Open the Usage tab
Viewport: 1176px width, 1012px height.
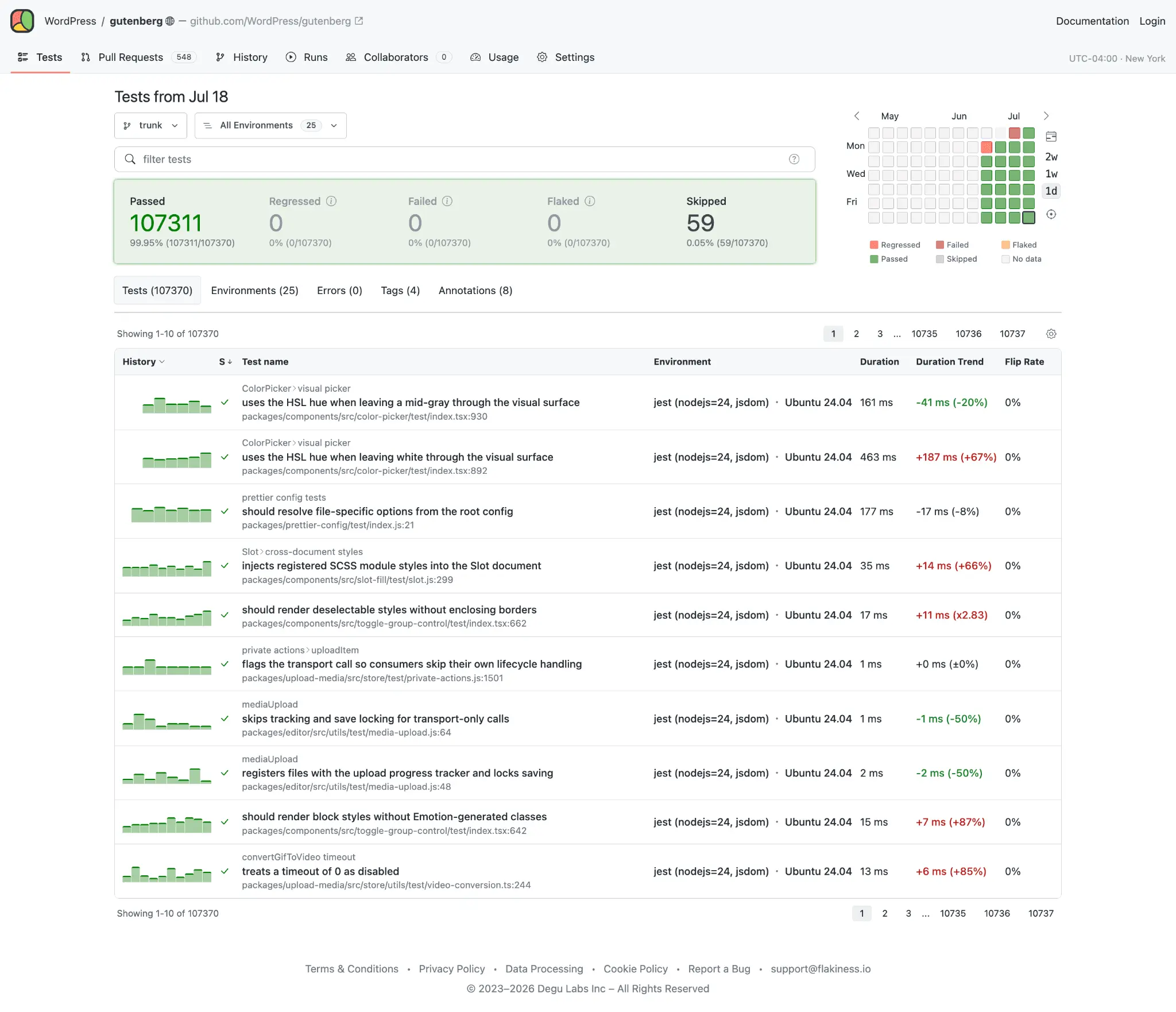click(x=494, y=57)
